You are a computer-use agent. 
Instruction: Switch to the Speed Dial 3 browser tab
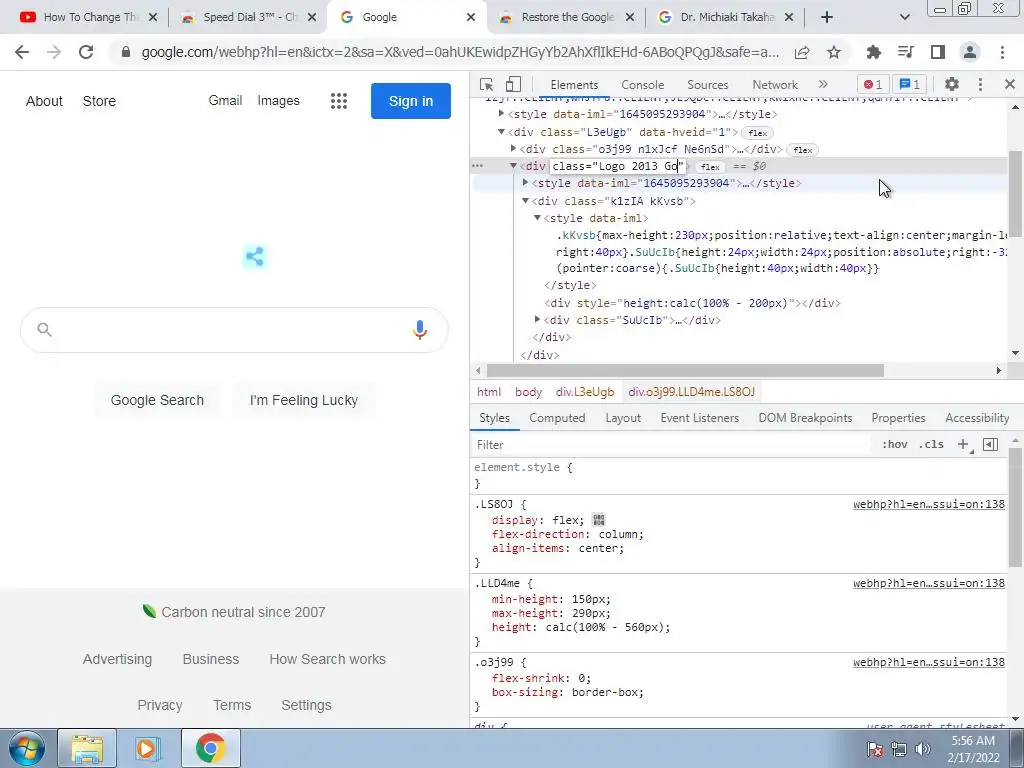pyautogui.click(x=249, y=17)
